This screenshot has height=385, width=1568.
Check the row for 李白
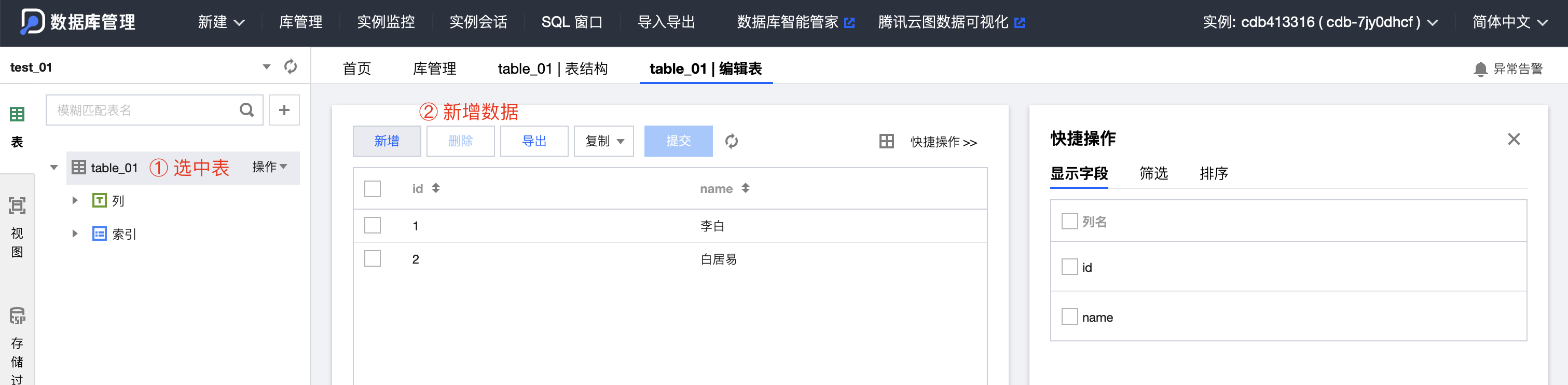[373, 226]
